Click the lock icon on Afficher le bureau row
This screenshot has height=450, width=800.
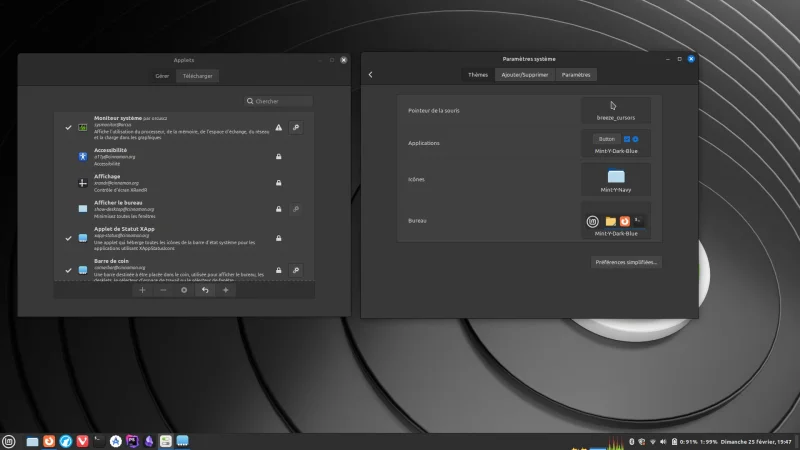click(279, 209)
